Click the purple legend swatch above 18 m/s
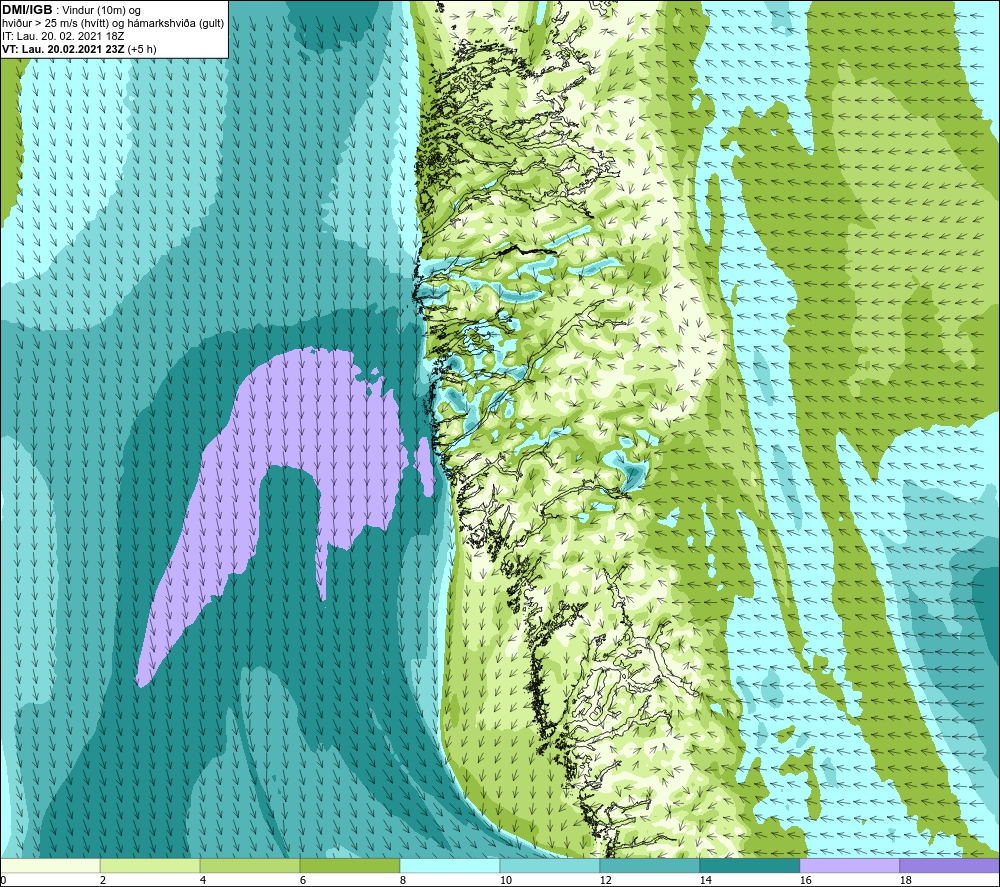The image size is (1000, 887). (949, 865)
